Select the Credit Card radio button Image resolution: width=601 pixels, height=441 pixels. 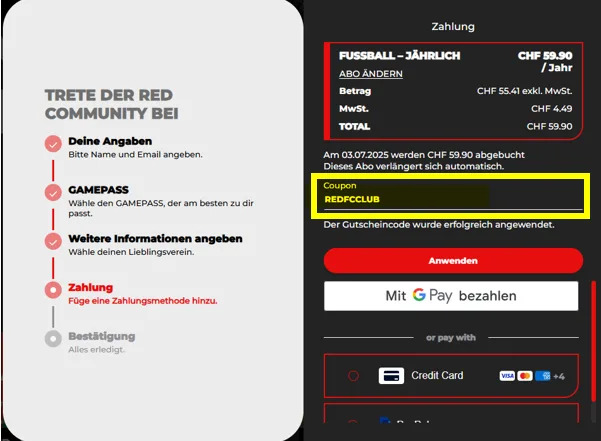(353, 376)
